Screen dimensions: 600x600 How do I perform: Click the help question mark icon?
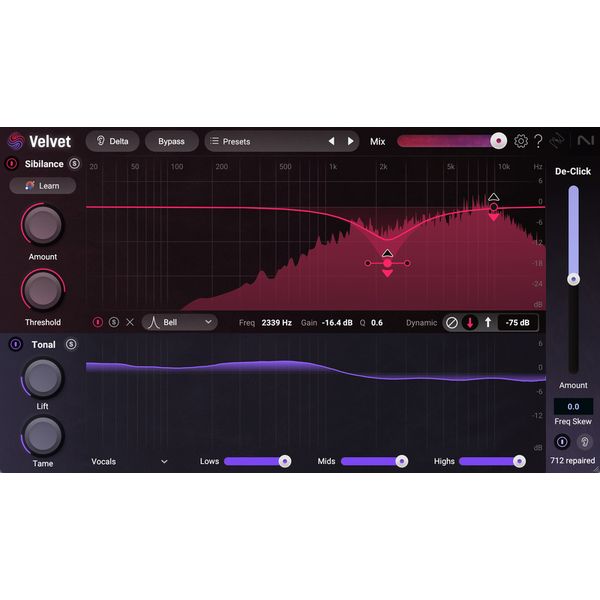[x=539, y=141]
